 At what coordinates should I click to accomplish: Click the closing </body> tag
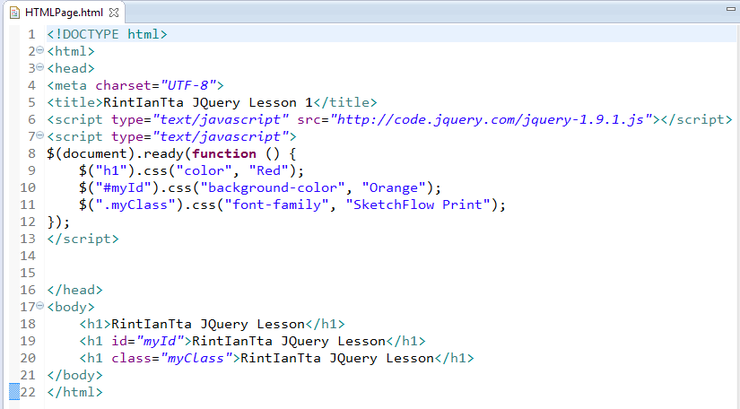[x=75, y=376]
